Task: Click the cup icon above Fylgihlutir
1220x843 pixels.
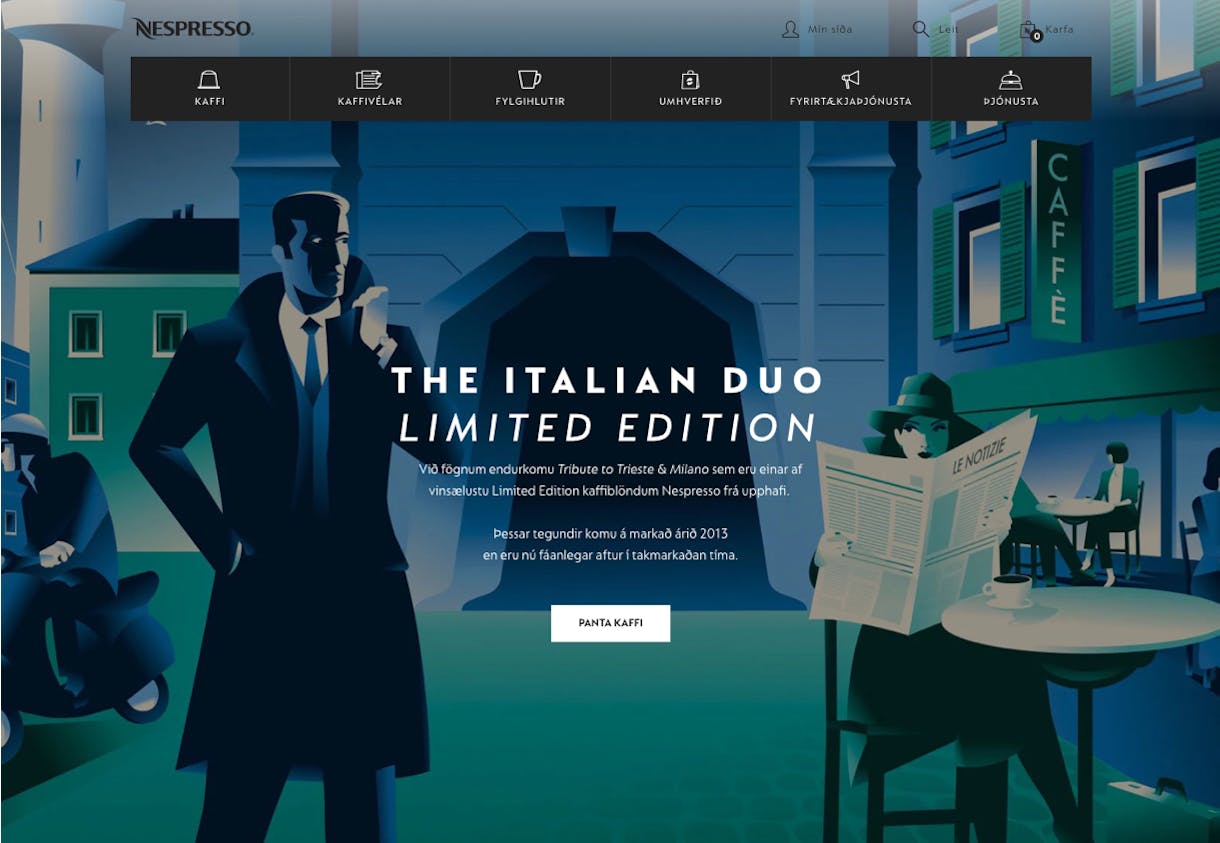Action: click(x=529, y=80)
